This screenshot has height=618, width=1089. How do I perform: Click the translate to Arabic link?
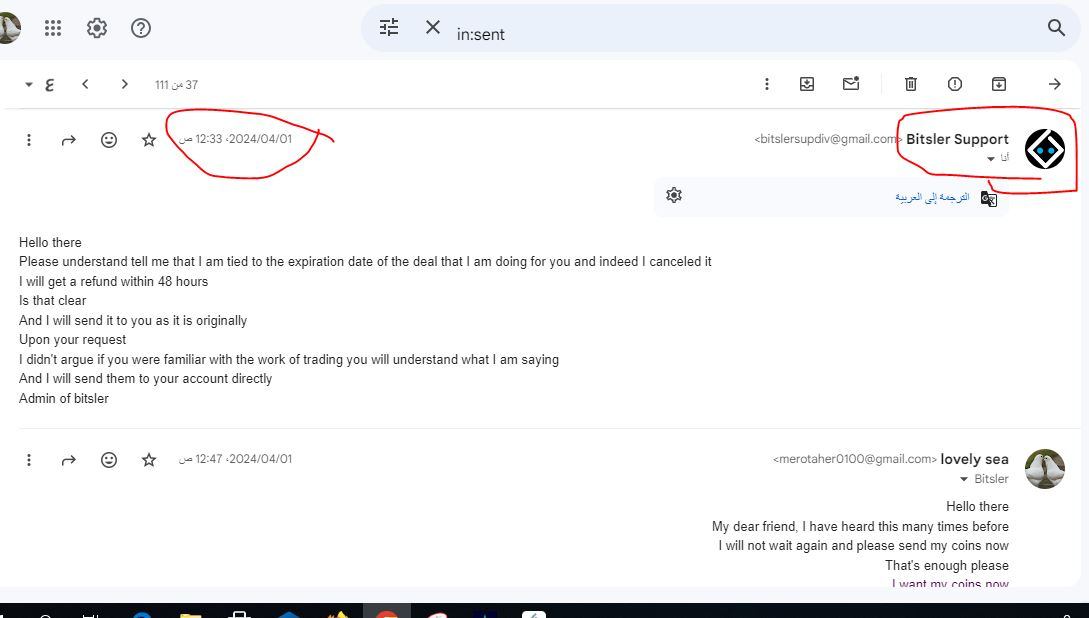click(932, 197)
